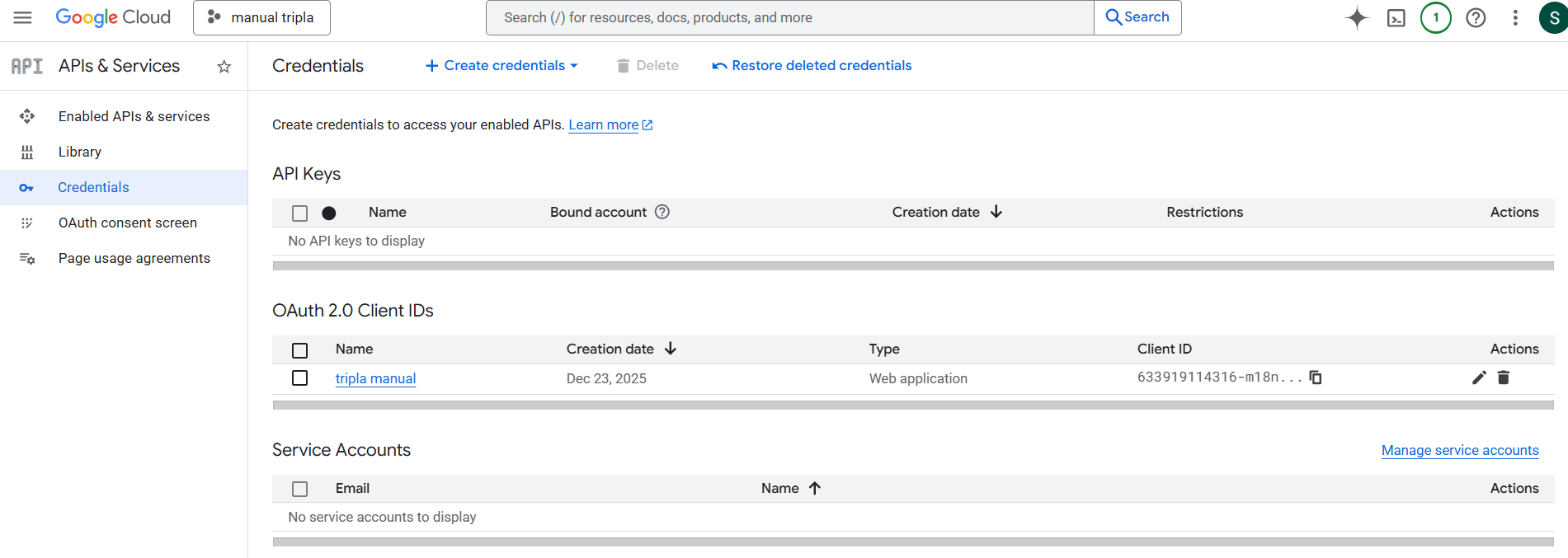This screenshot has width=1568, height=558.
Task: Open the help question mark menu
Action: pyautogui.click(x=1476, y=17)
